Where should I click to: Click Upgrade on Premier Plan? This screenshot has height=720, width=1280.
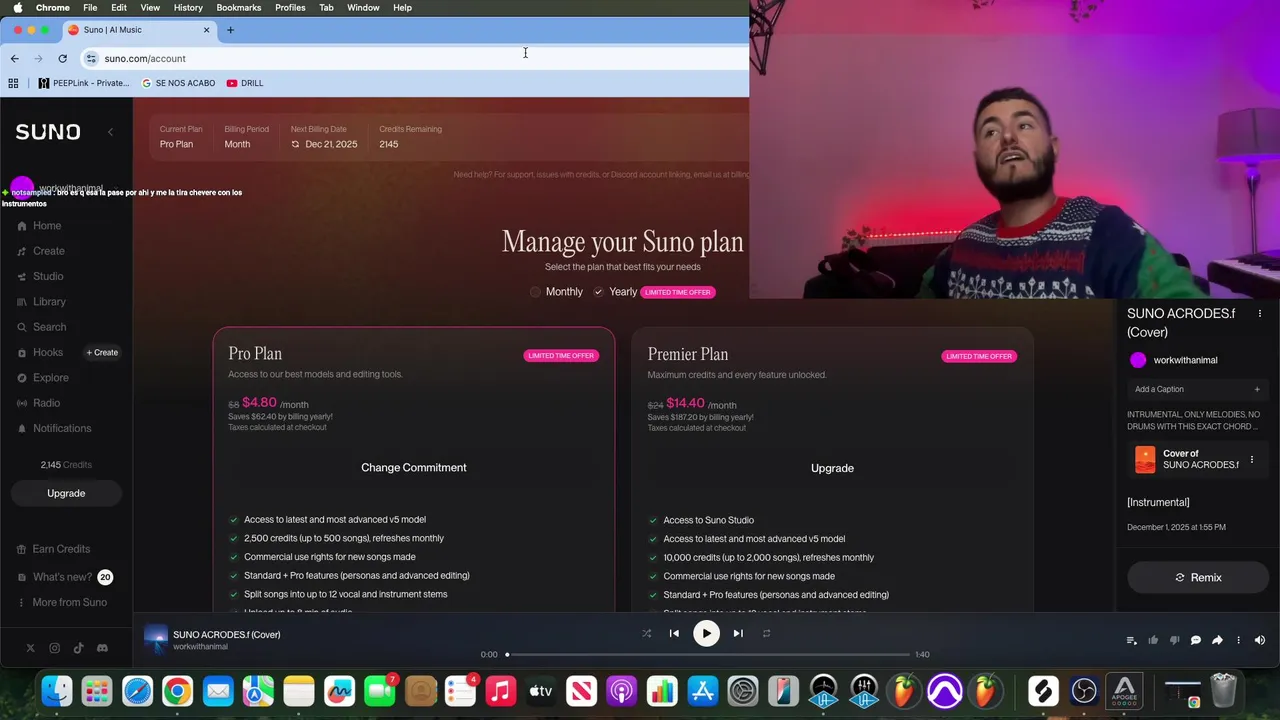832,468
